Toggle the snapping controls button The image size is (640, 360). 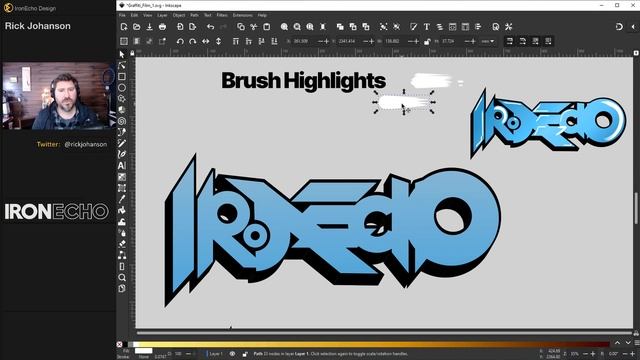click(x=619, y=27)
